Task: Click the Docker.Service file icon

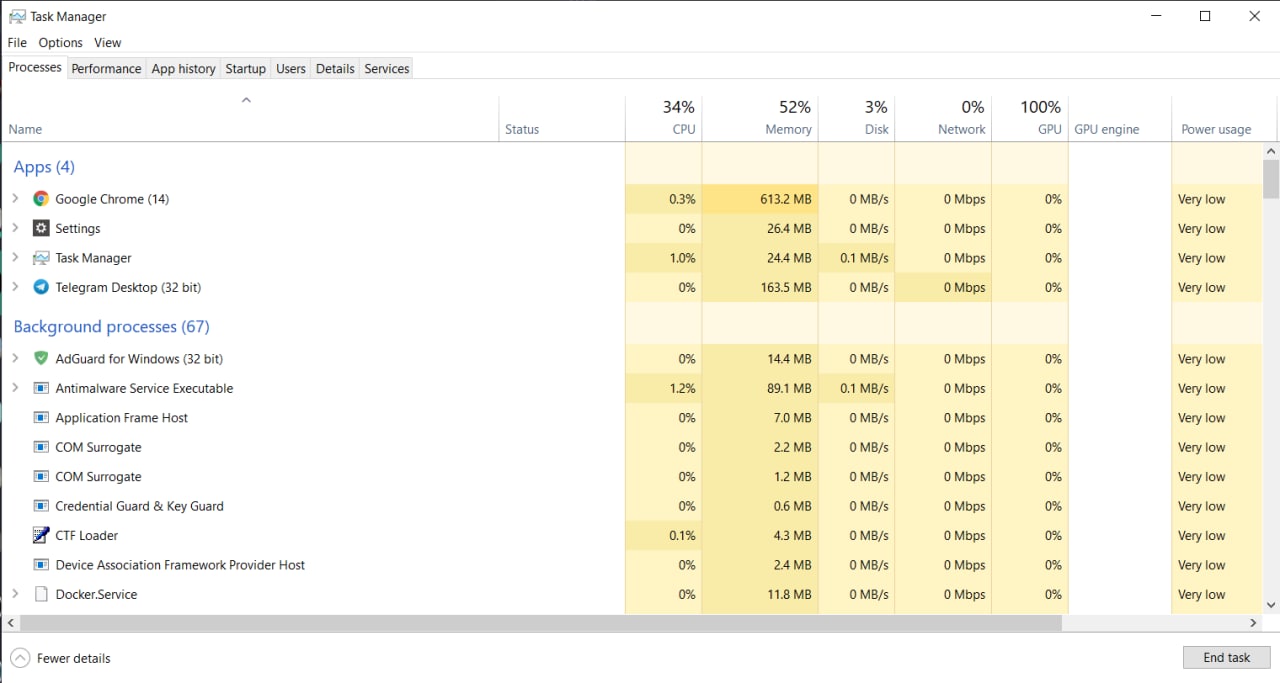Action: coord(41,594)
